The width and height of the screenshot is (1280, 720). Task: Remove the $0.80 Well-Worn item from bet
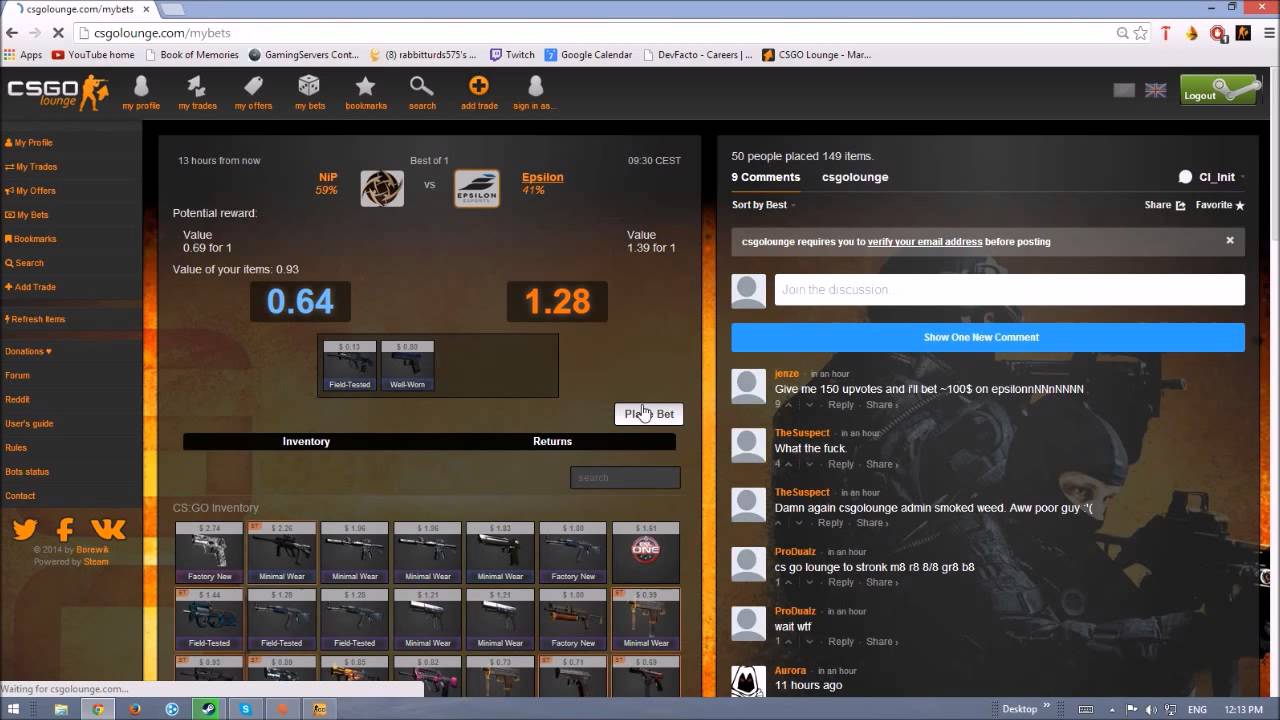pyautogui.click(x=407, y=365)
